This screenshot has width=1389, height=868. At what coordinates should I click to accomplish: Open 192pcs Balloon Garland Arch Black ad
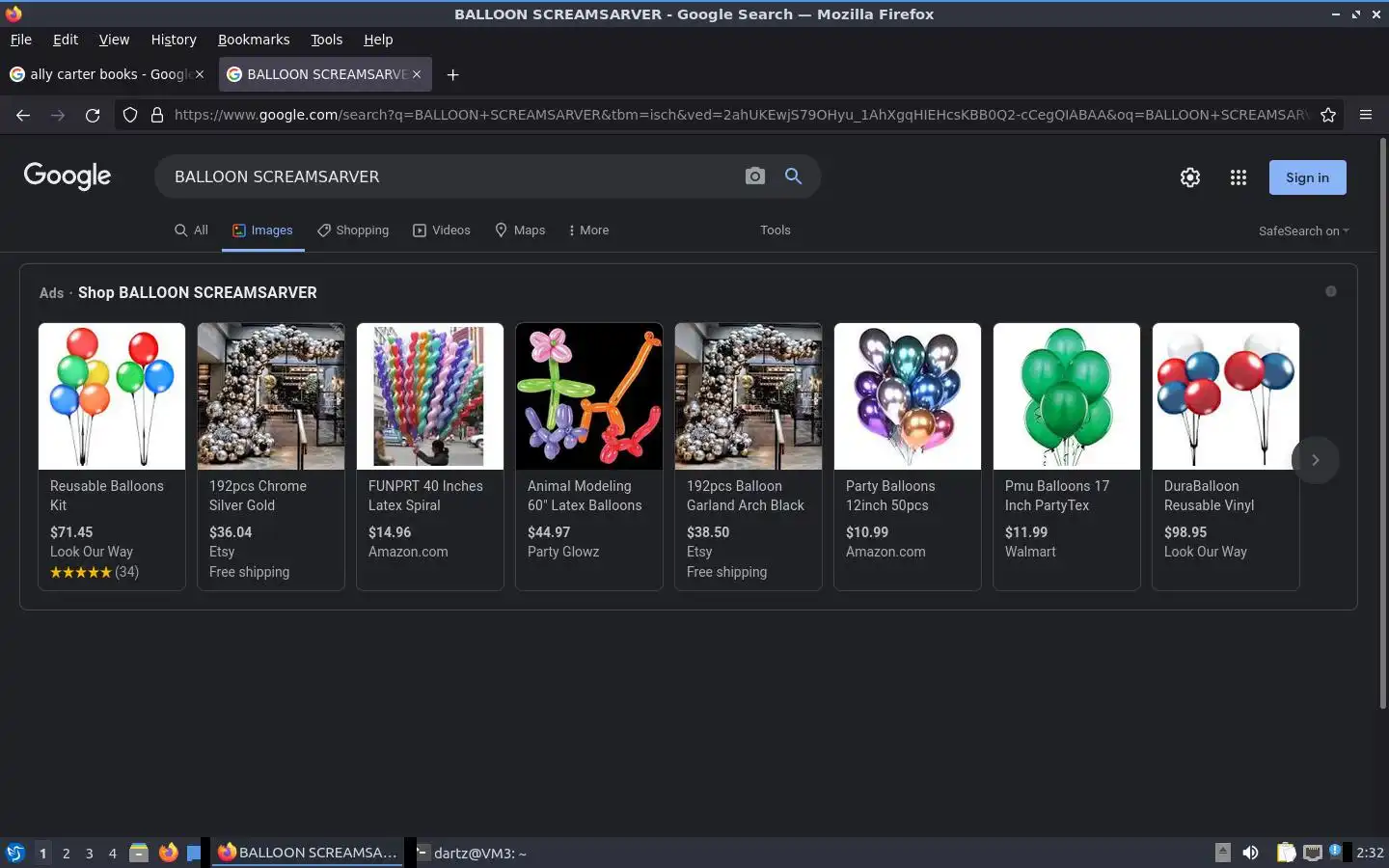click(x=749, y=456)
